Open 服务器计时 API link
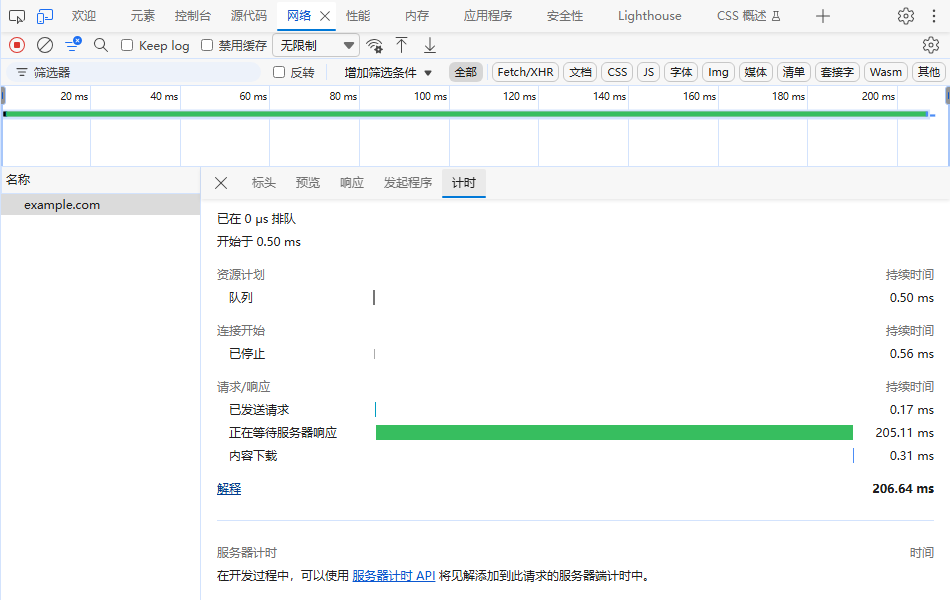 [x=394, y=576]
